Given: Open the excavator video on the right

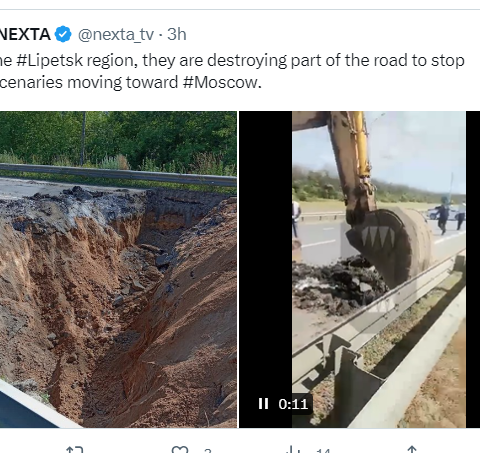Looking at the screenshot, I should (359, 269).
